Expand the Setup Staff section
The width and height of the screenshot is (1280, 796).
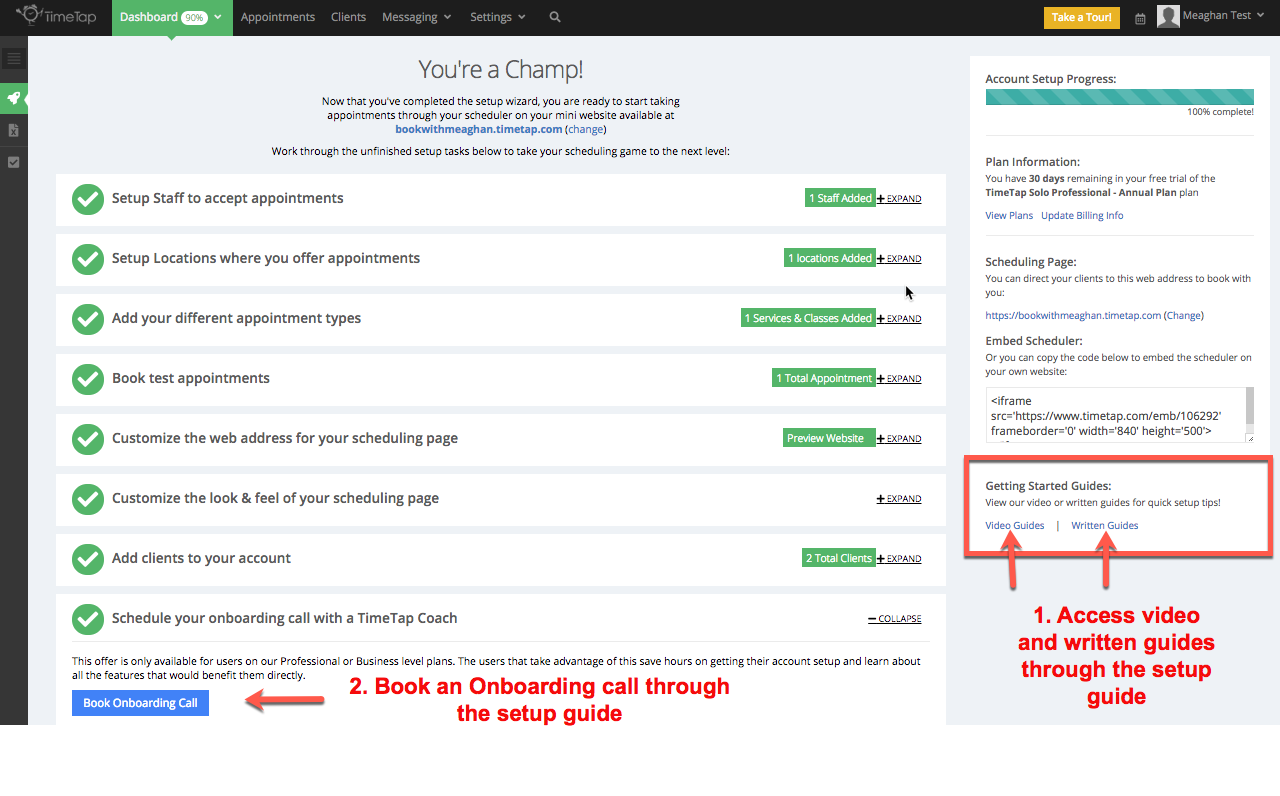pyautogui.click(x=899, y=199)
